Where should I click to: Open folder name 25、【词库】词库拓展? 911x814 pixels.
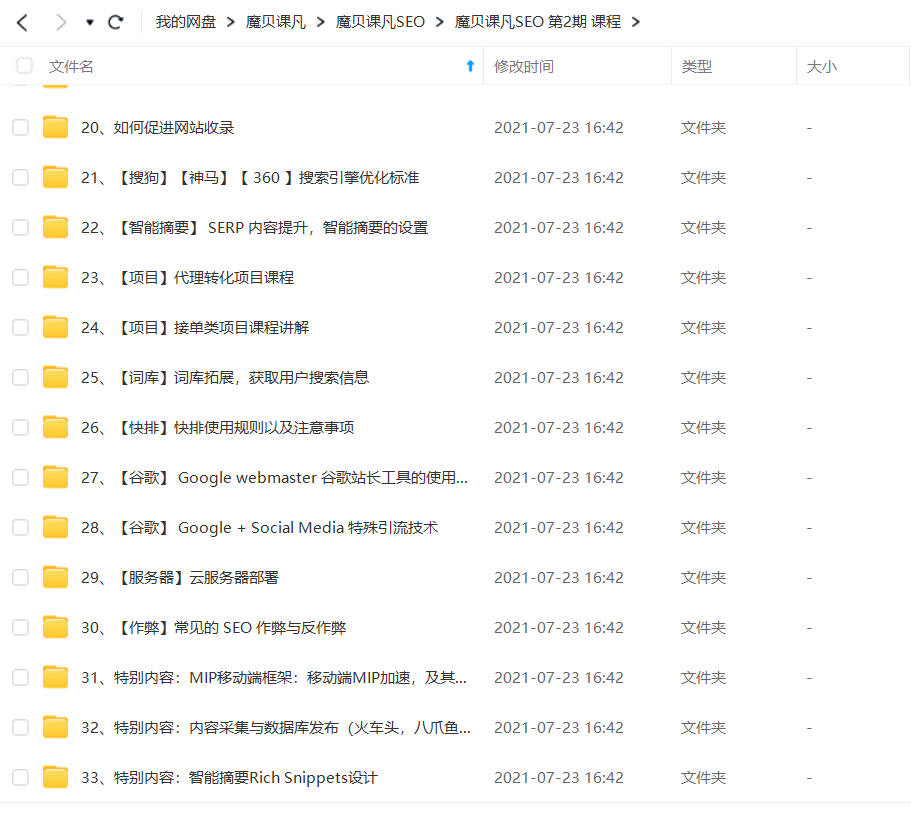click(x=225, y=377)
